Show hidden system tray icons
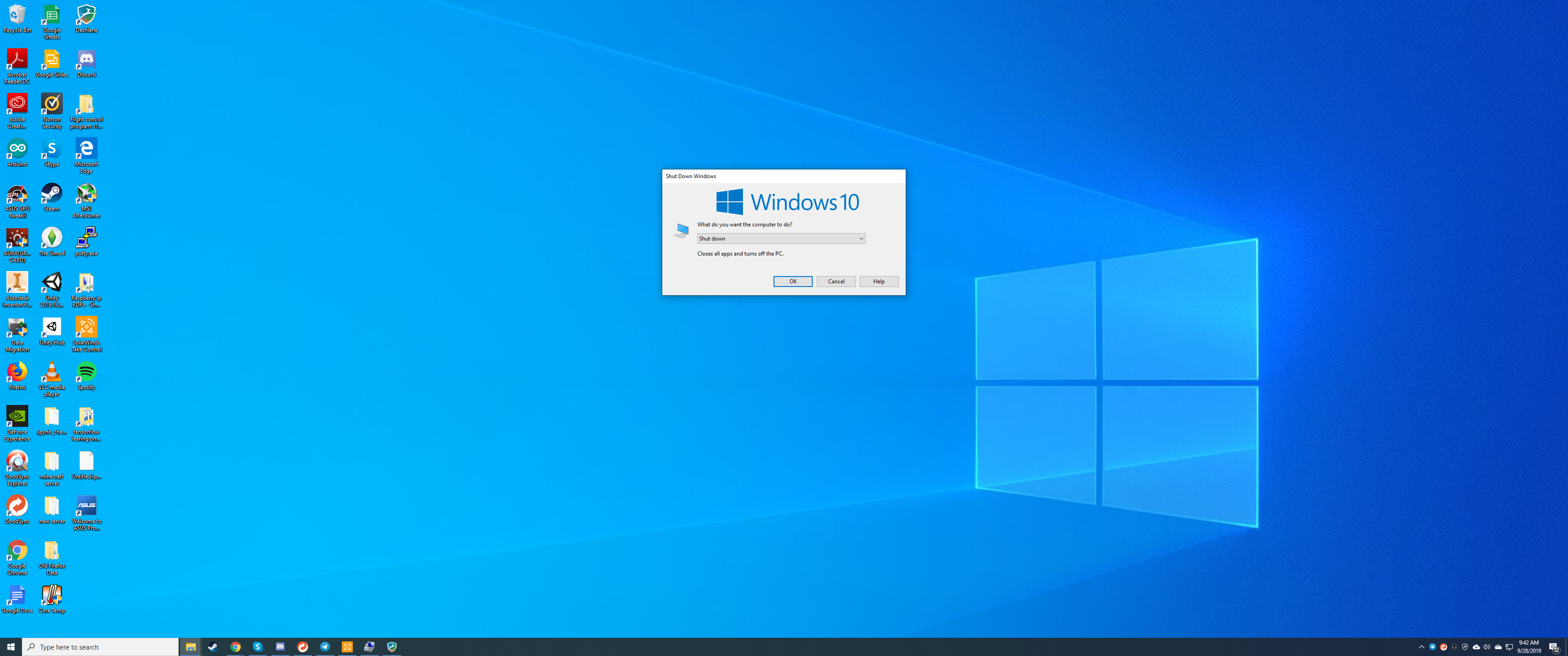 click(x=1421, y=647)
